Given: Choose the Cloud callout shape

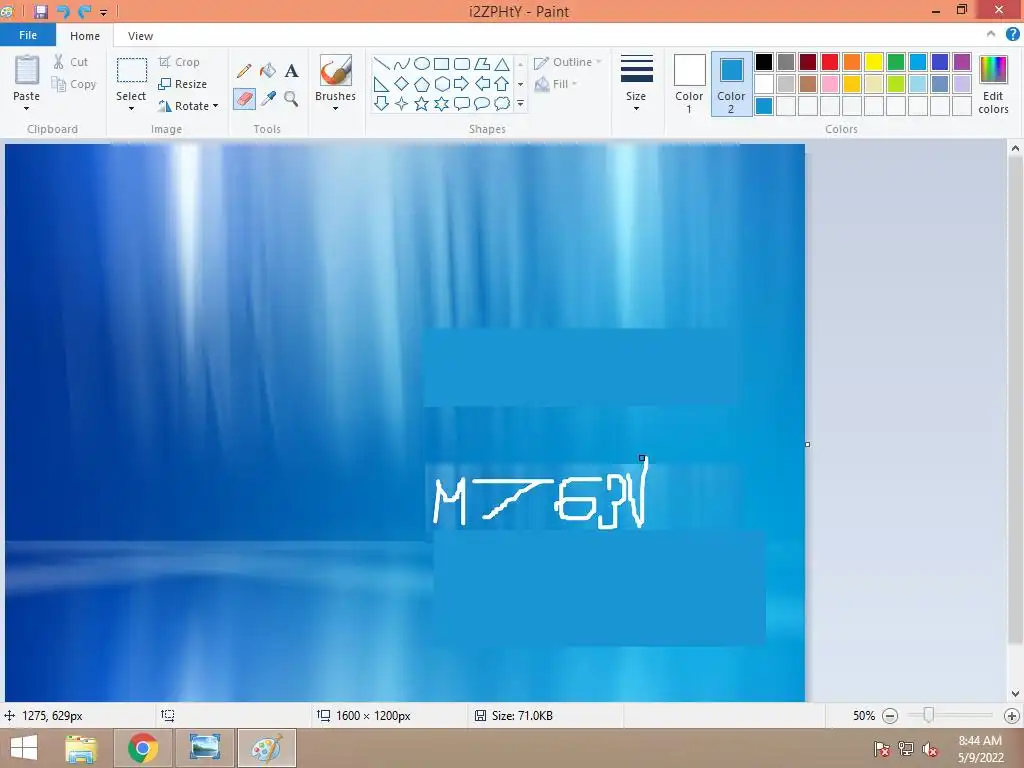Looking at the screenshot, I should 502,103.
